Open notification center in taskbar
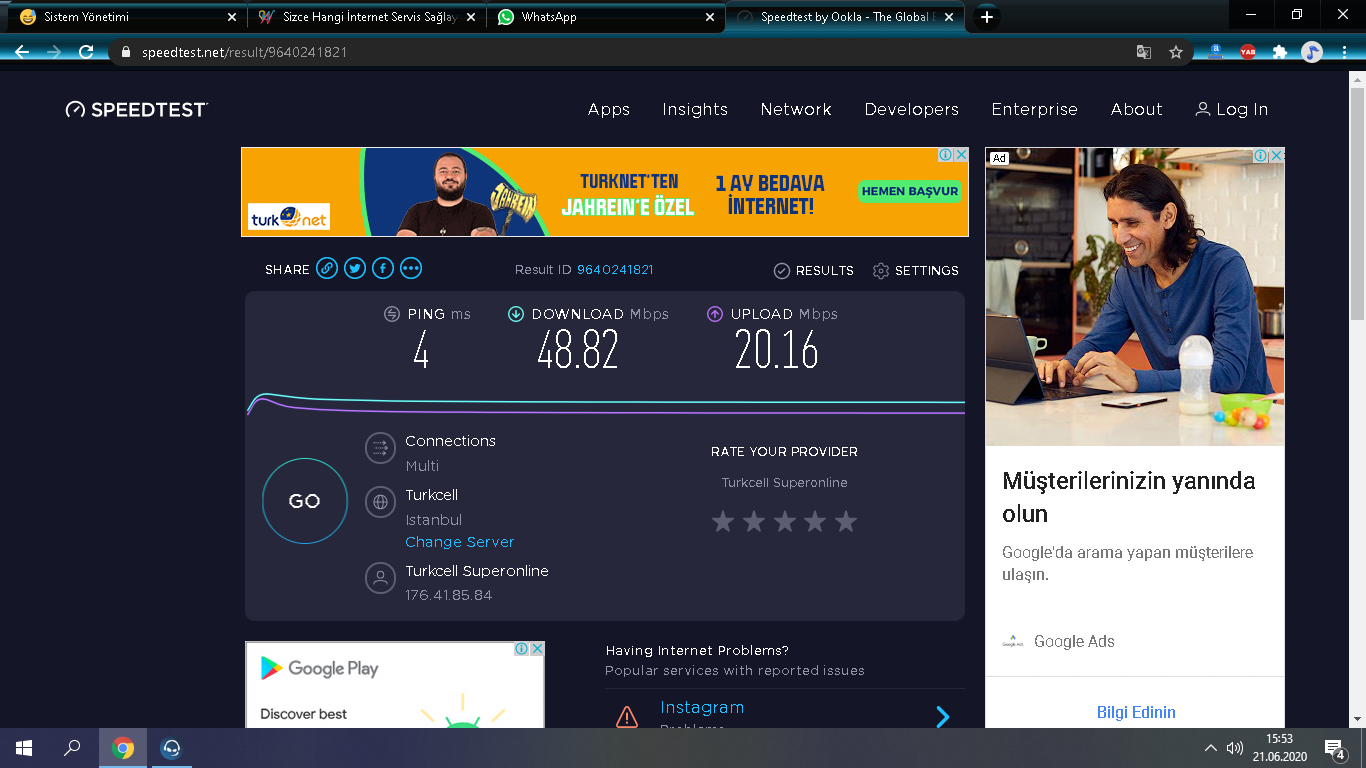 [x=1335, y=748]
